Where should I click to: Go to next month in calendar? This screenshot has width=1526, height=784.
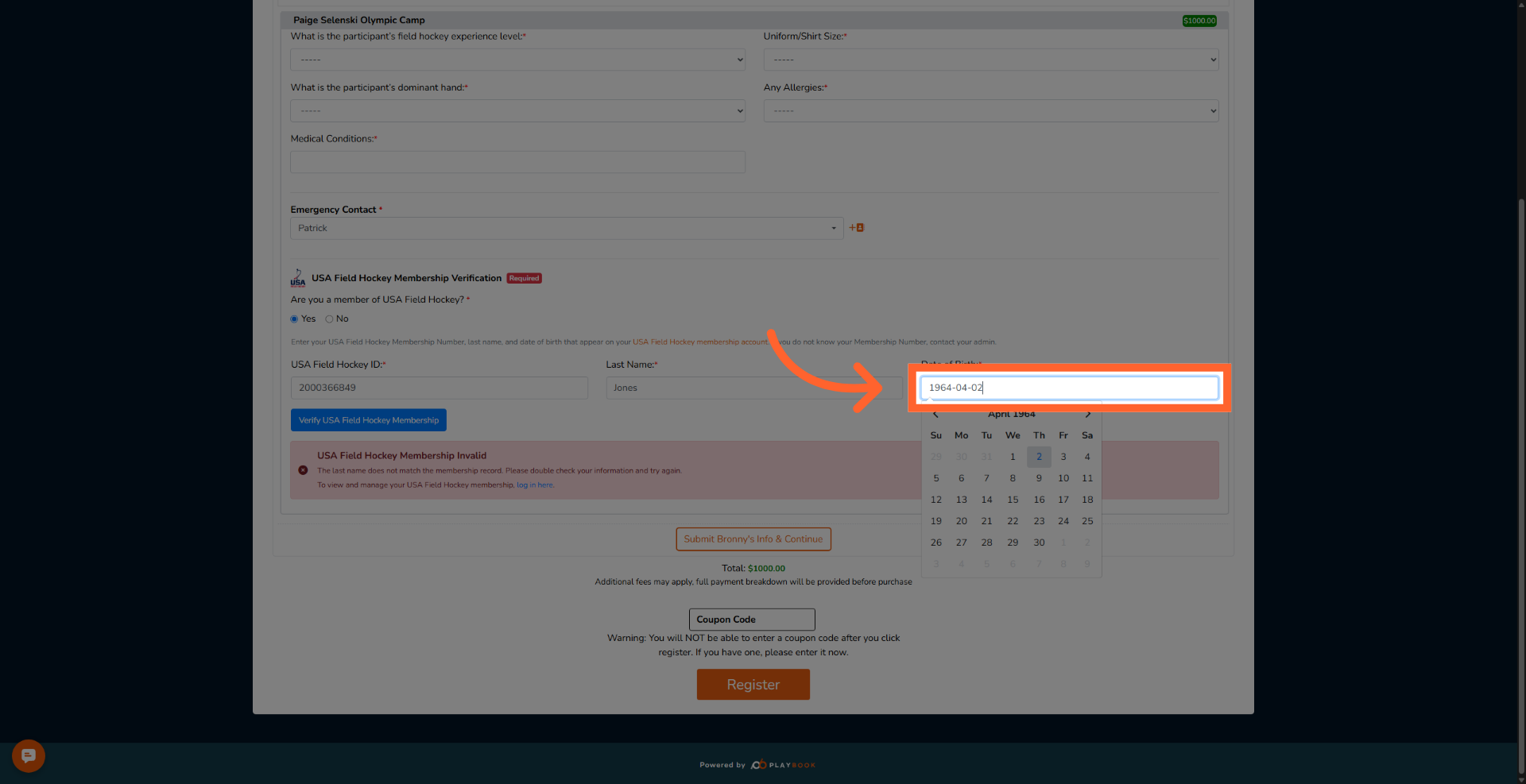(x=1087, y=415)
